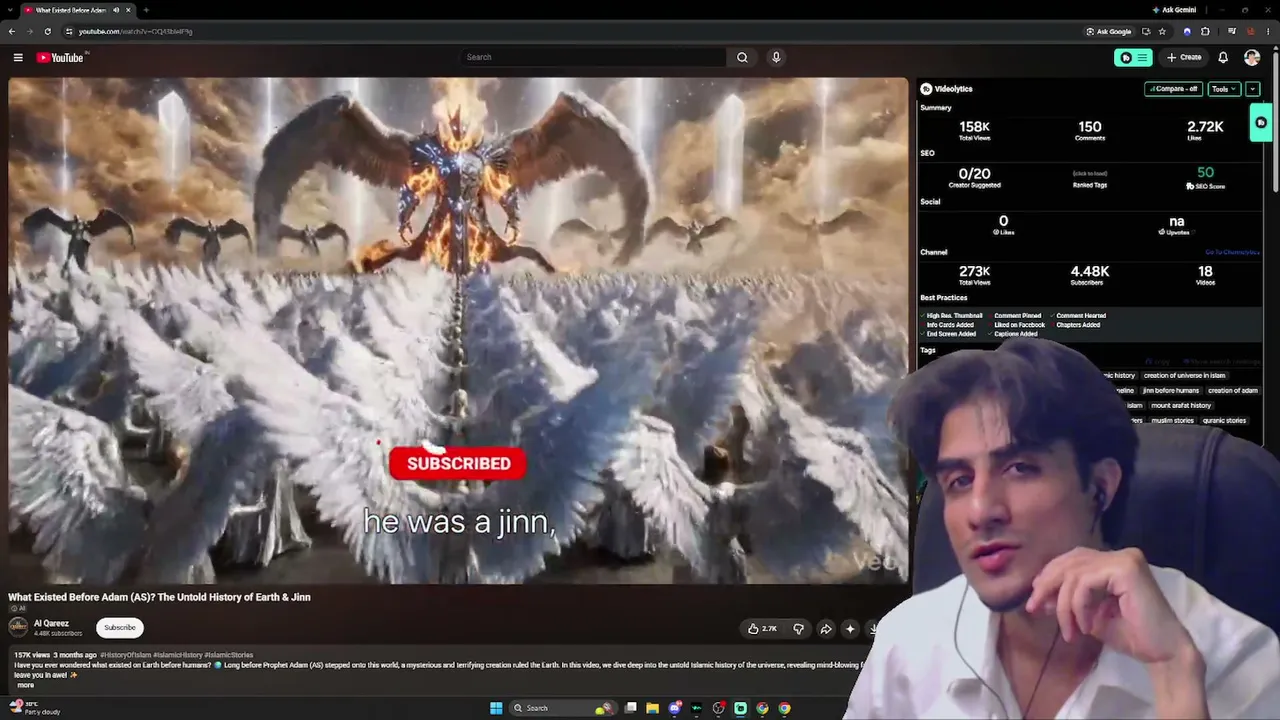Reload the page with the refresh icon
The image size is (1280, 720).
click(x=47, y=31)
